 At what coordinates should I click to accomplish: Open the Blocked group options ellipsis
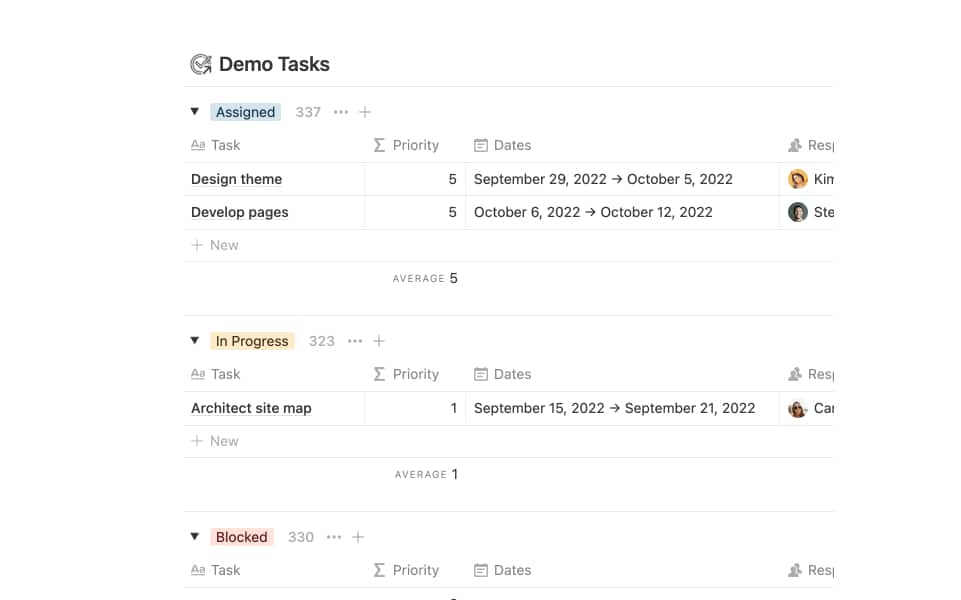tap(334, 537)
